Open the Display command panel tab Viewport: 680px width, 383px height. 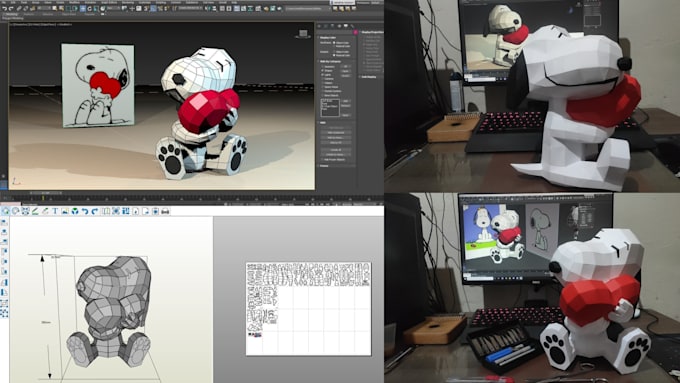click(x=346, y=26)
